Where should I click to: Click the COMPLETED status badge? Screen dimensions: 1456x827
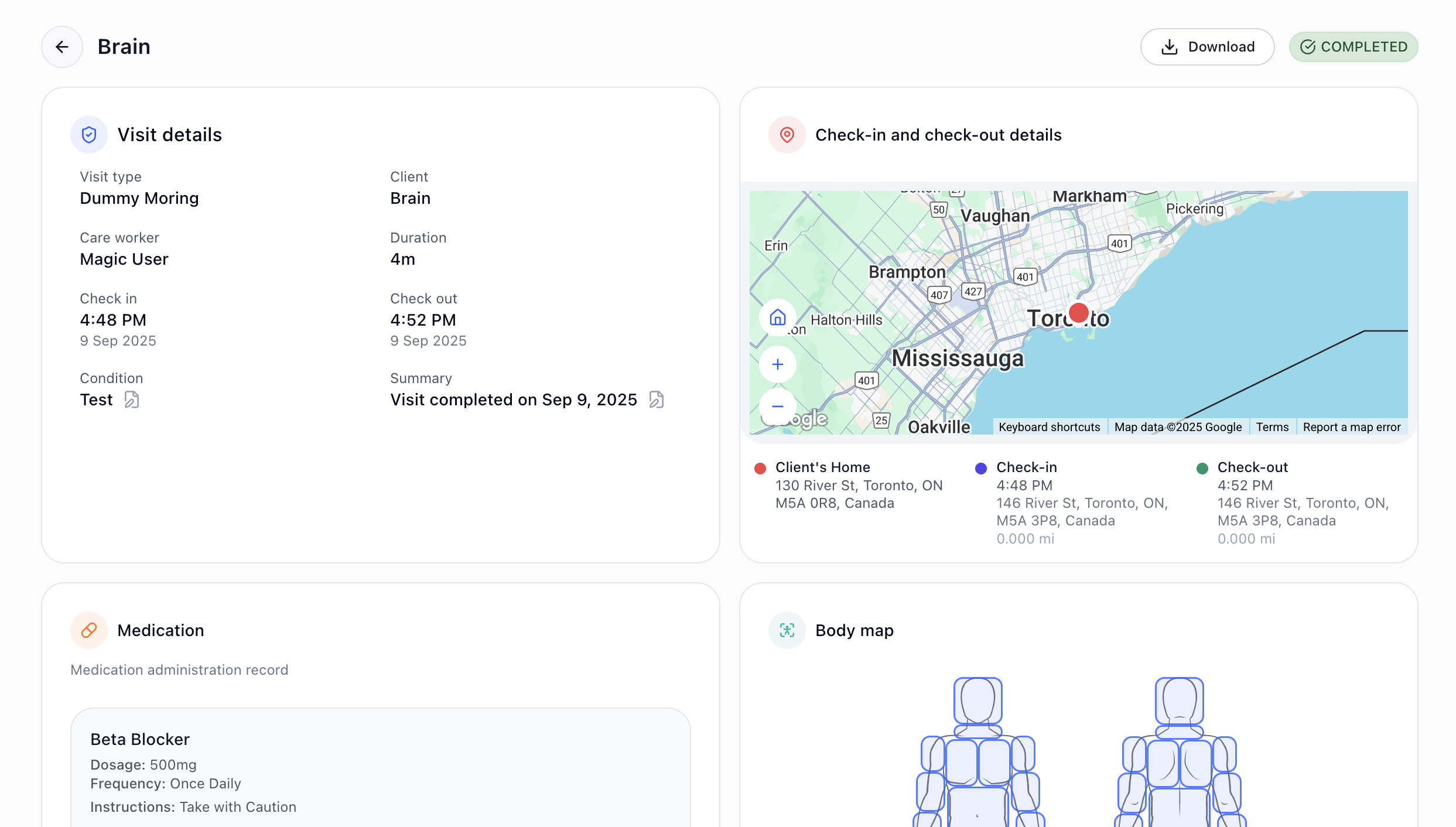1354,47
